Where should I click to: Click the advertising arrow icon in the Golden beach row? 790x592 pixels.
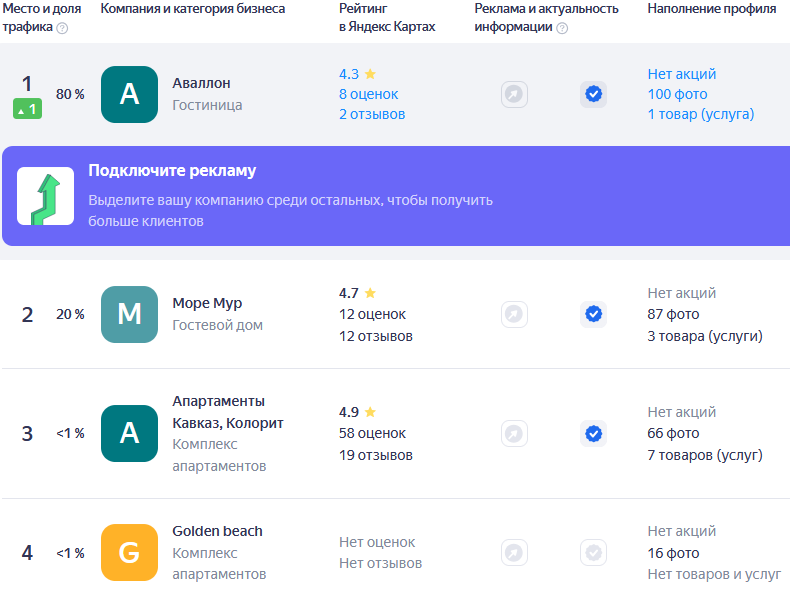pos(514,553)
